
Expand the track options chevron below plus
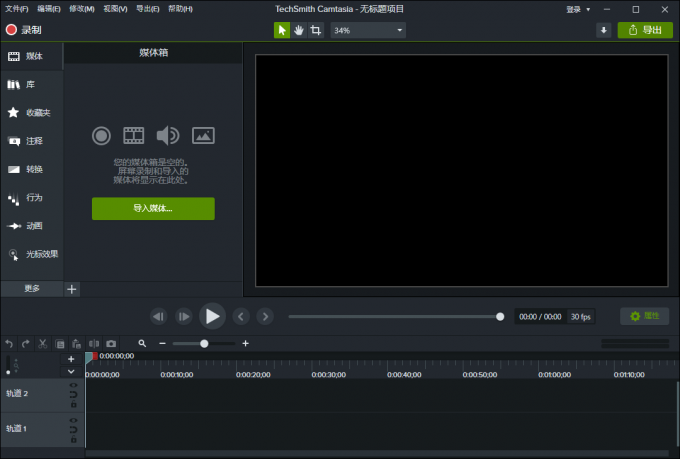click(71, 372)
